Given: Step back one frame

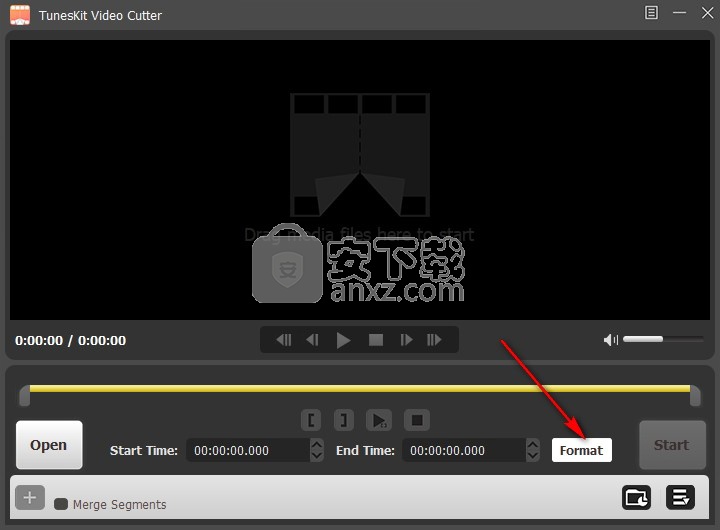Looking at the screenshot, I should (313, 340).
